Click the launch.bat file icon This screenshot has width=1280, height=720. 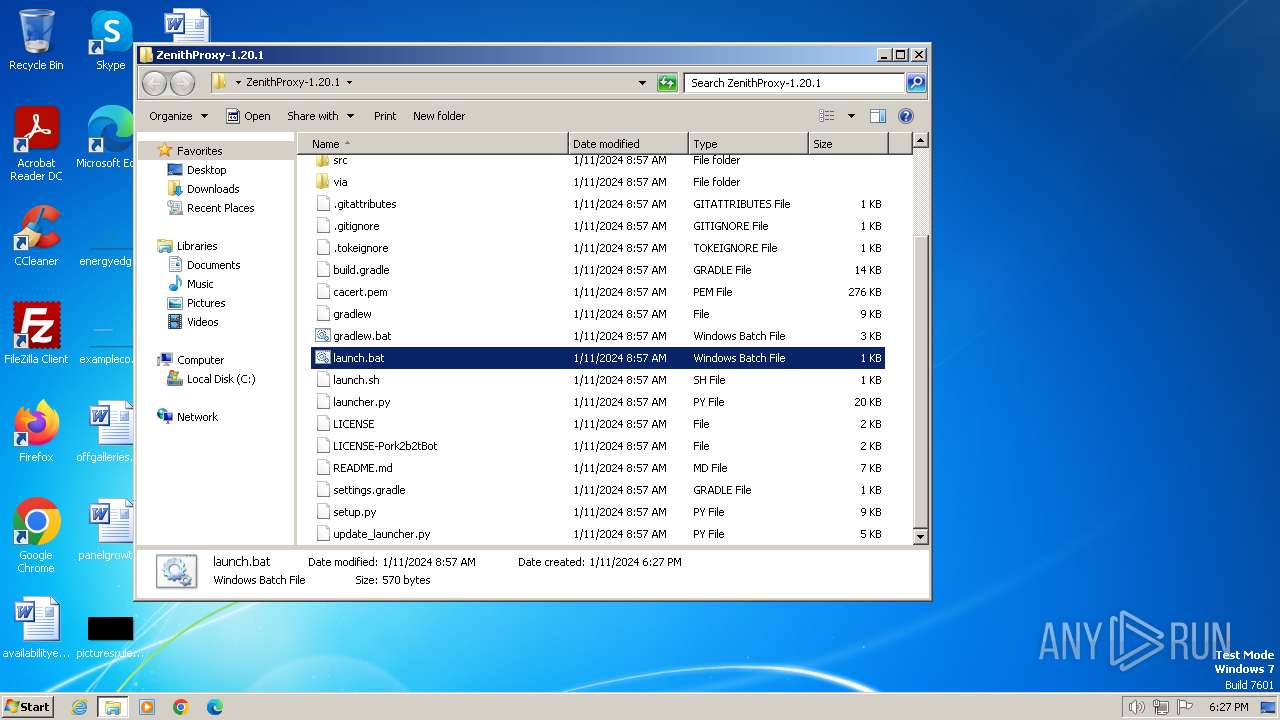[x=322, y=358]
